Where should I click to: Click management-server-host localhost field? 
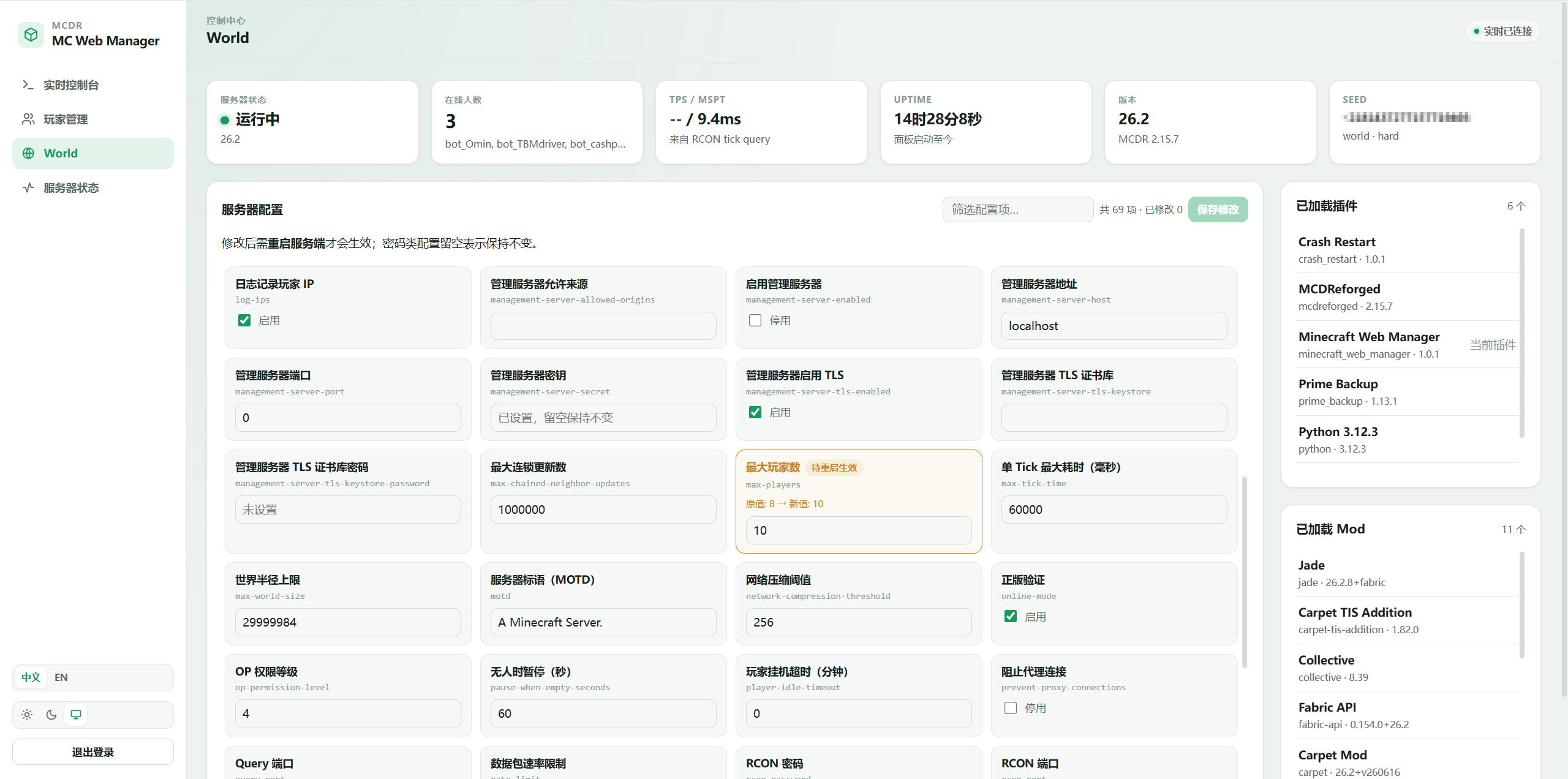[1114, 326]
